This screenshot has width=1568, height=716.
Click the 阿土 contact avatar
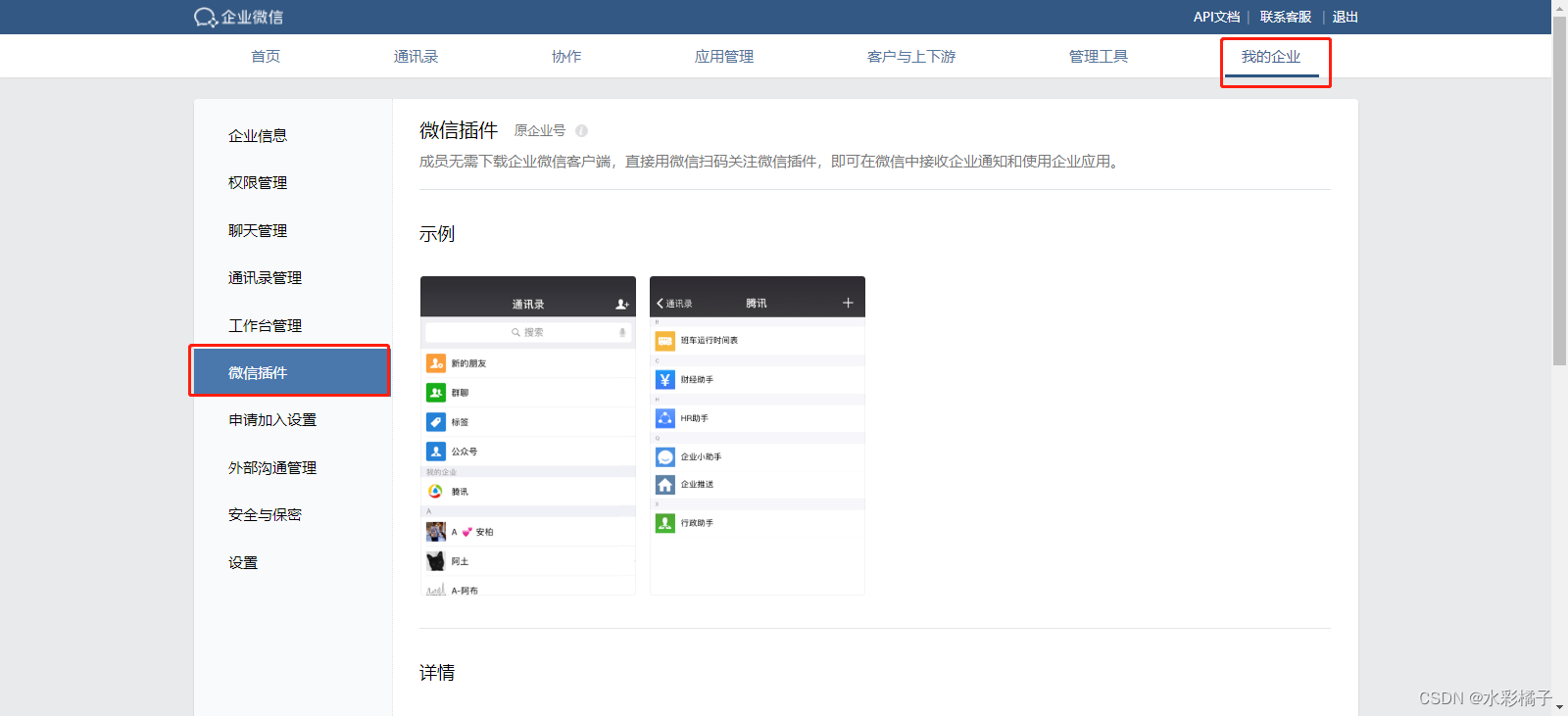[x=436, y=561]
